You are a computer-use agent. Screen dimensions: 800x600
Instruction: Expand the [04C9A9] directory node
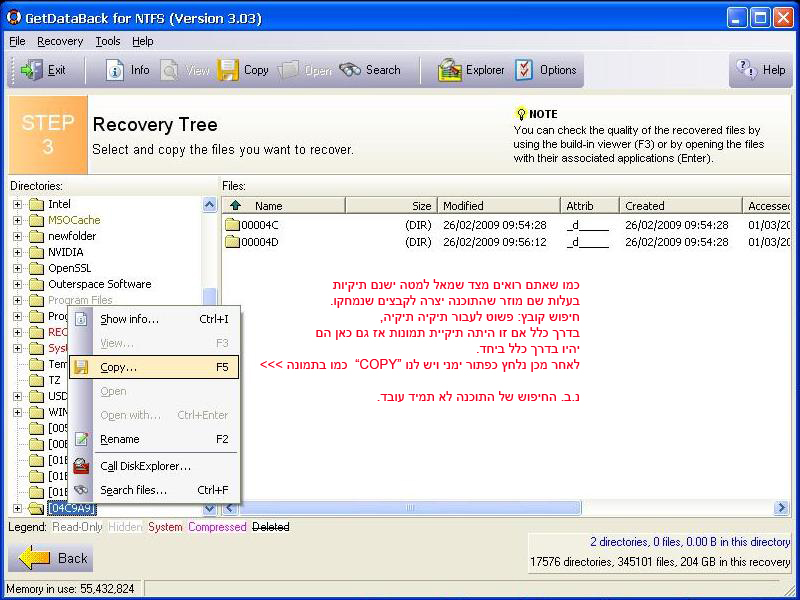pyautogui.click(x=17, y=508)
